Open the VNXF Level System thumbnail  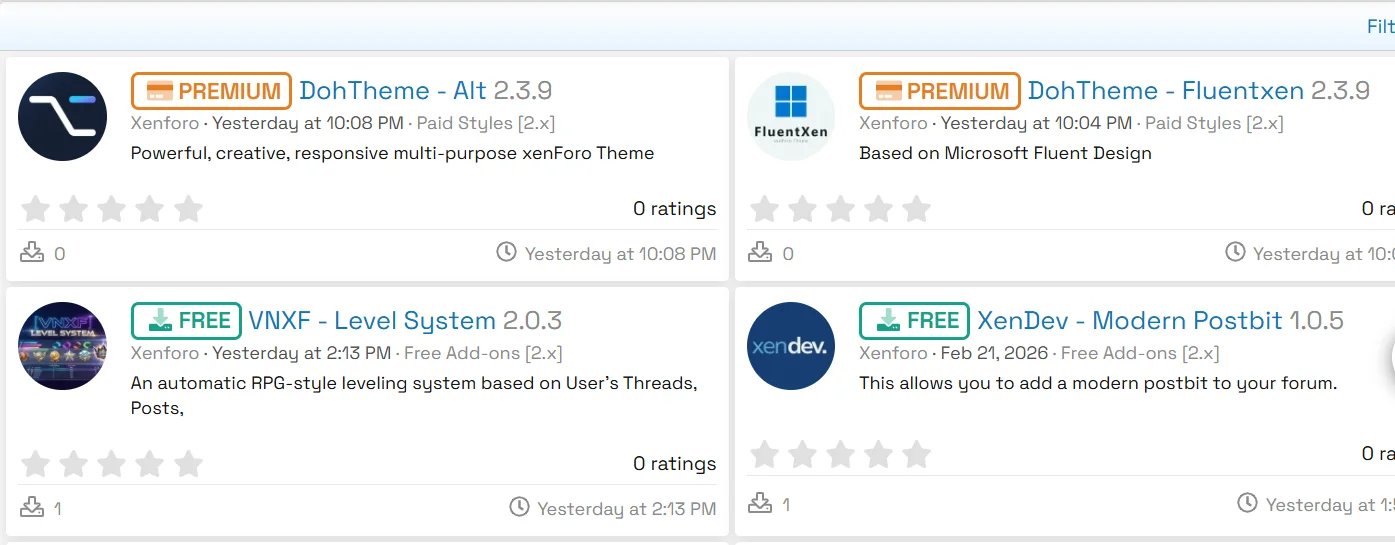62,346
